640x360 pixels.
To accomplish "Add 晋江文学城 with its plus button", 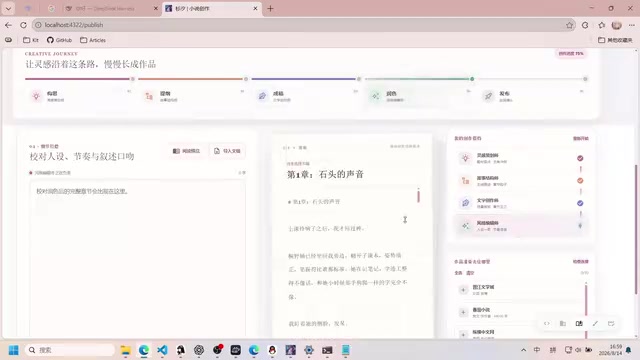I will 463,290.
